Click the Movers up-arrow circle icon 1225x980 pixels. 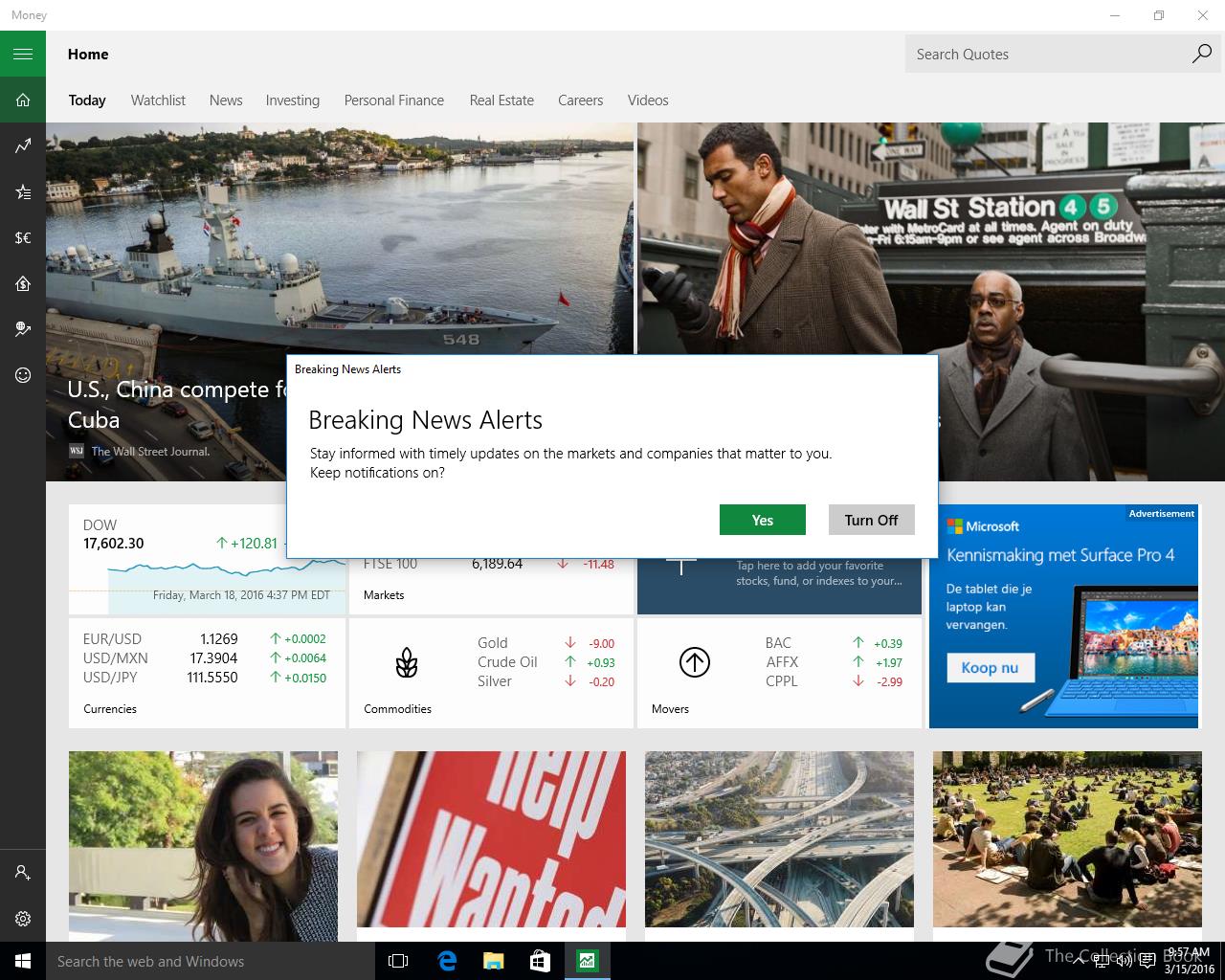point(694,662)
